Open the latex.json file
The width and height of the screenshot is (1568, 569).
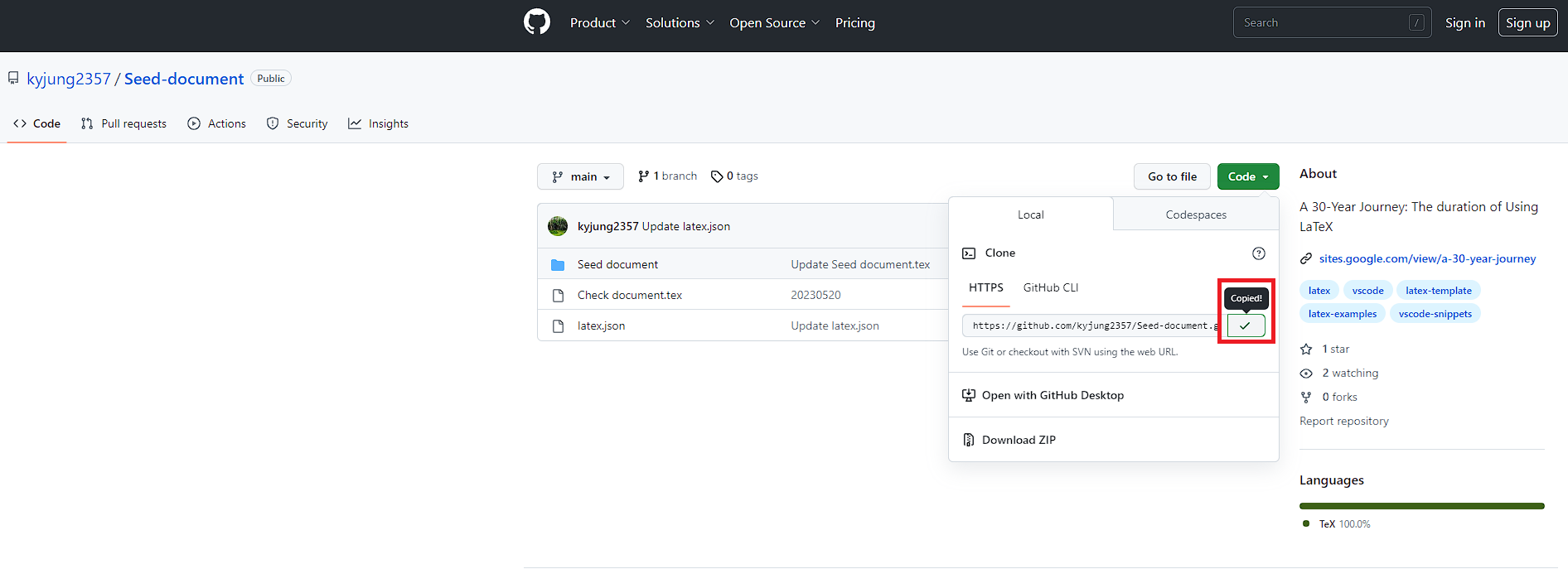click(601, 325)
